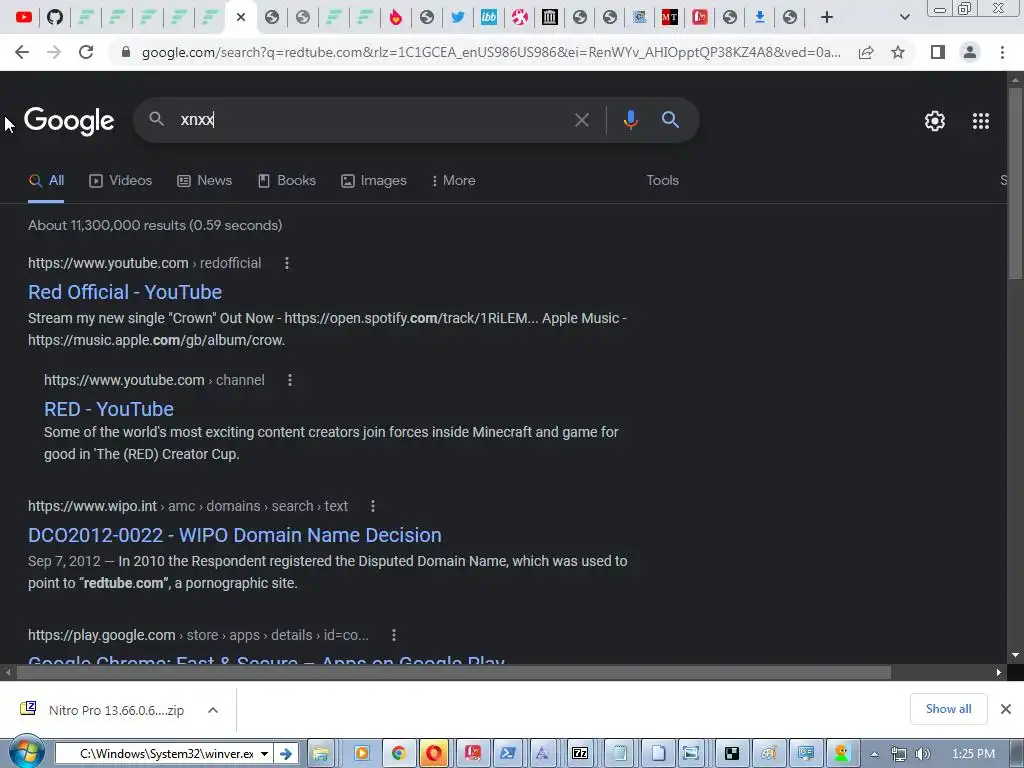Open options for youtube channel result

click(290, 380)
